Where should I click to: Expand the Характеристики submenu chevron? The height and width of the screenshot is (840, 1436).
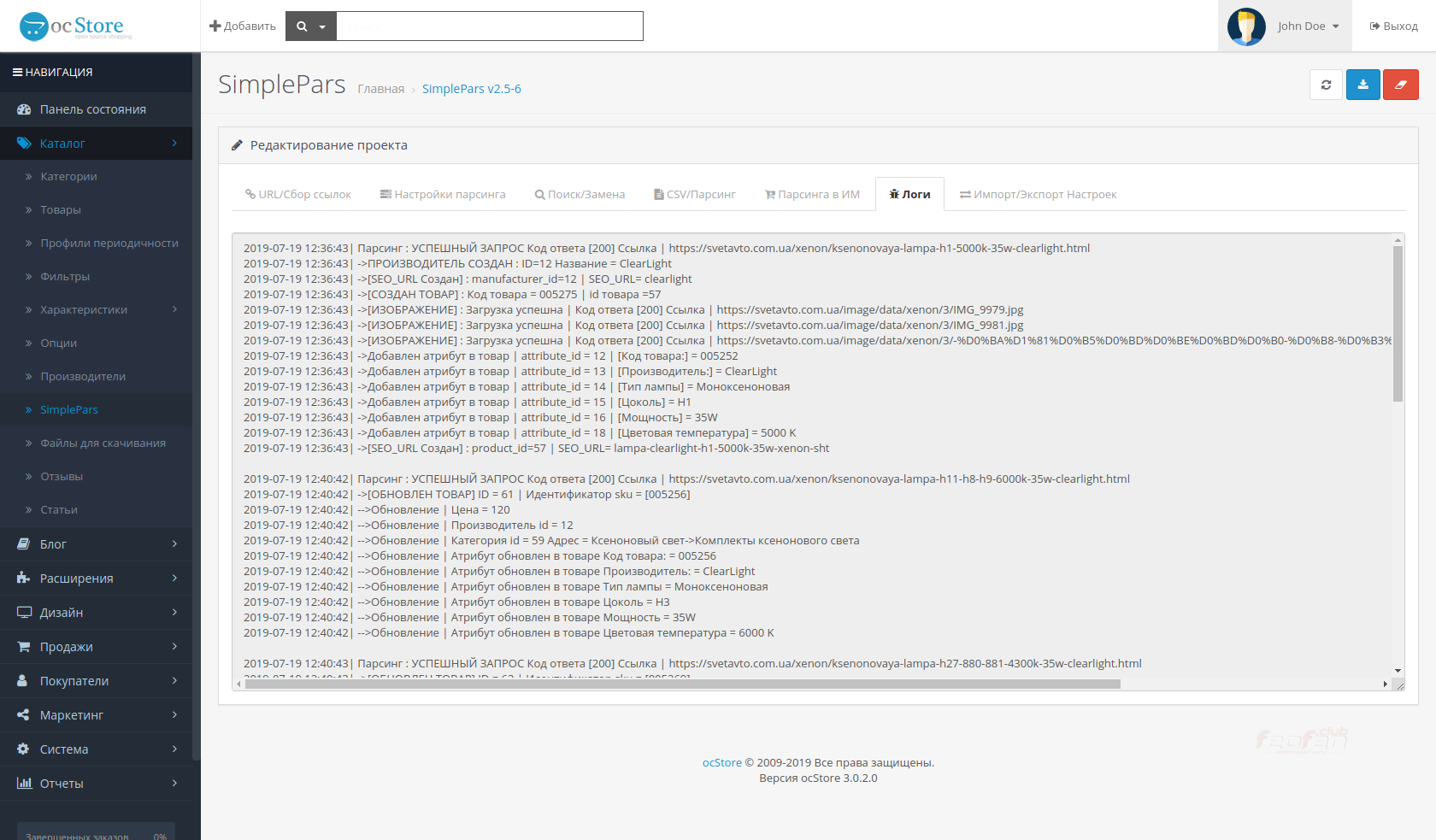point(174,309)
